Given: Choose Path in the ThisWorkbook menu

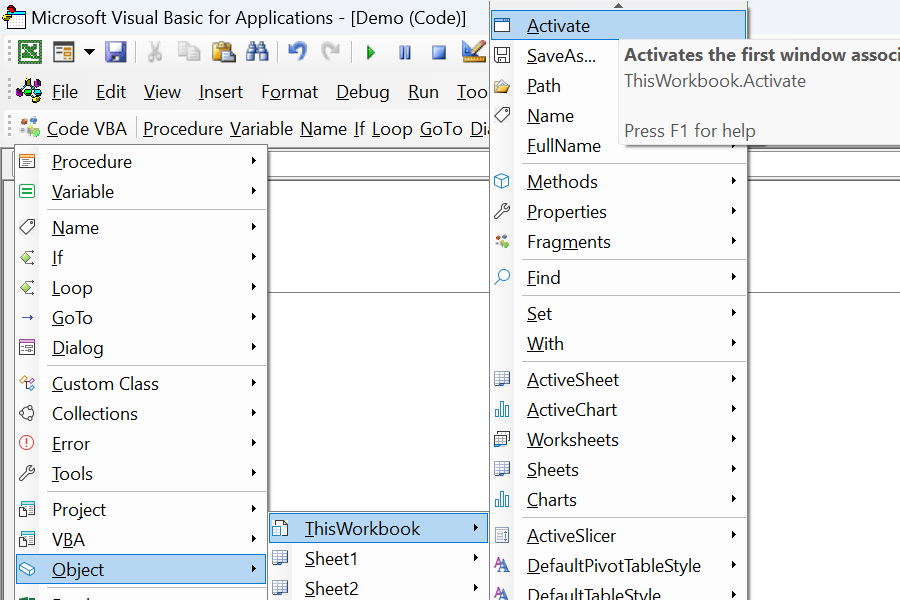Looking at the screenshot, I should [555, 86].
